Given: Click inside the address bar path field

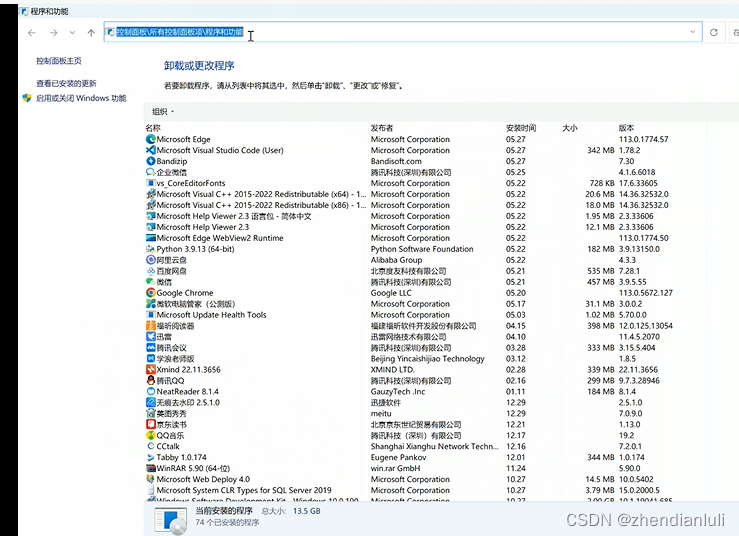Looking at the screenshot, I should click(403, 32).
